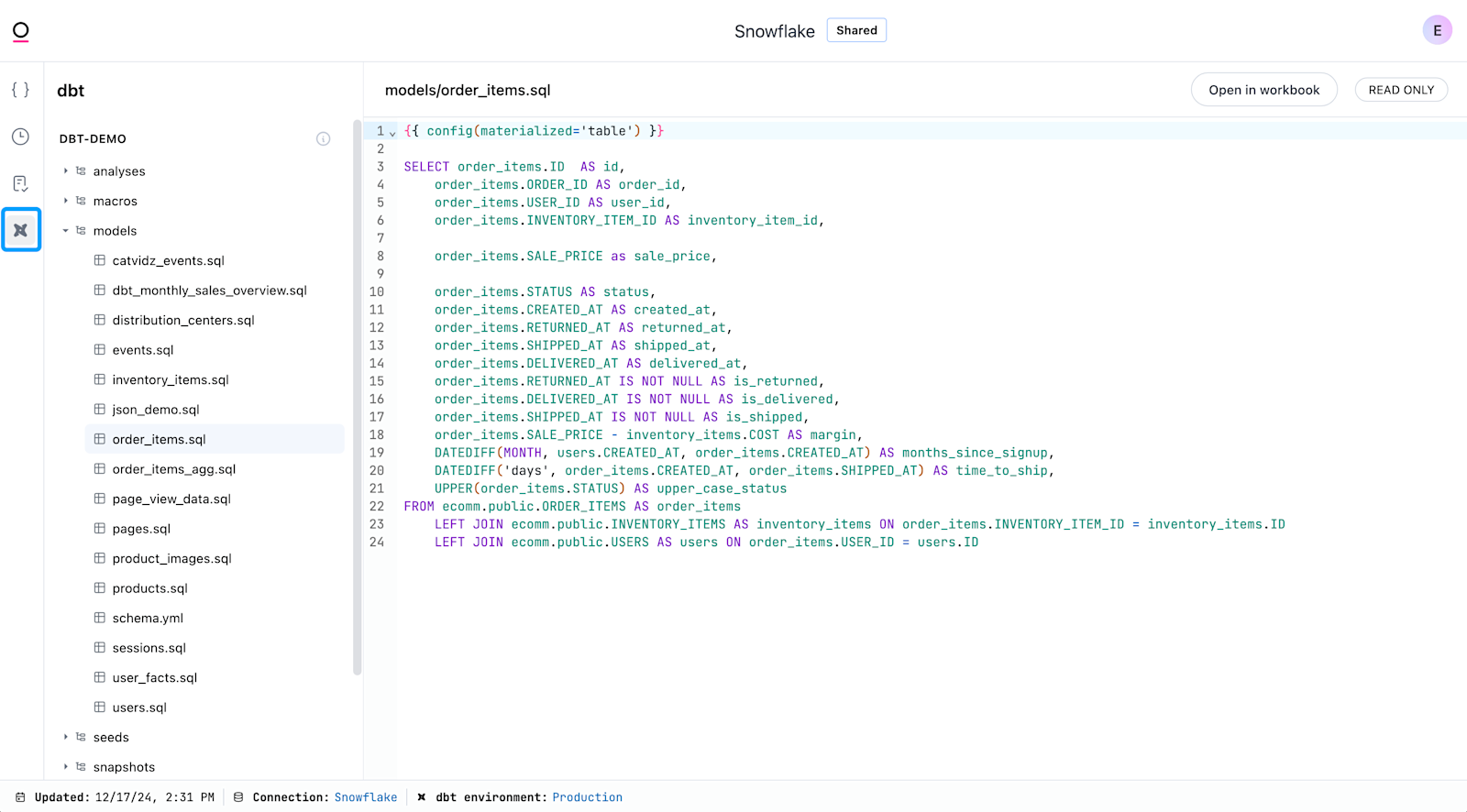Open the Production dbt environment link
Screen dimensions: 1467x812
pos(588,797)
